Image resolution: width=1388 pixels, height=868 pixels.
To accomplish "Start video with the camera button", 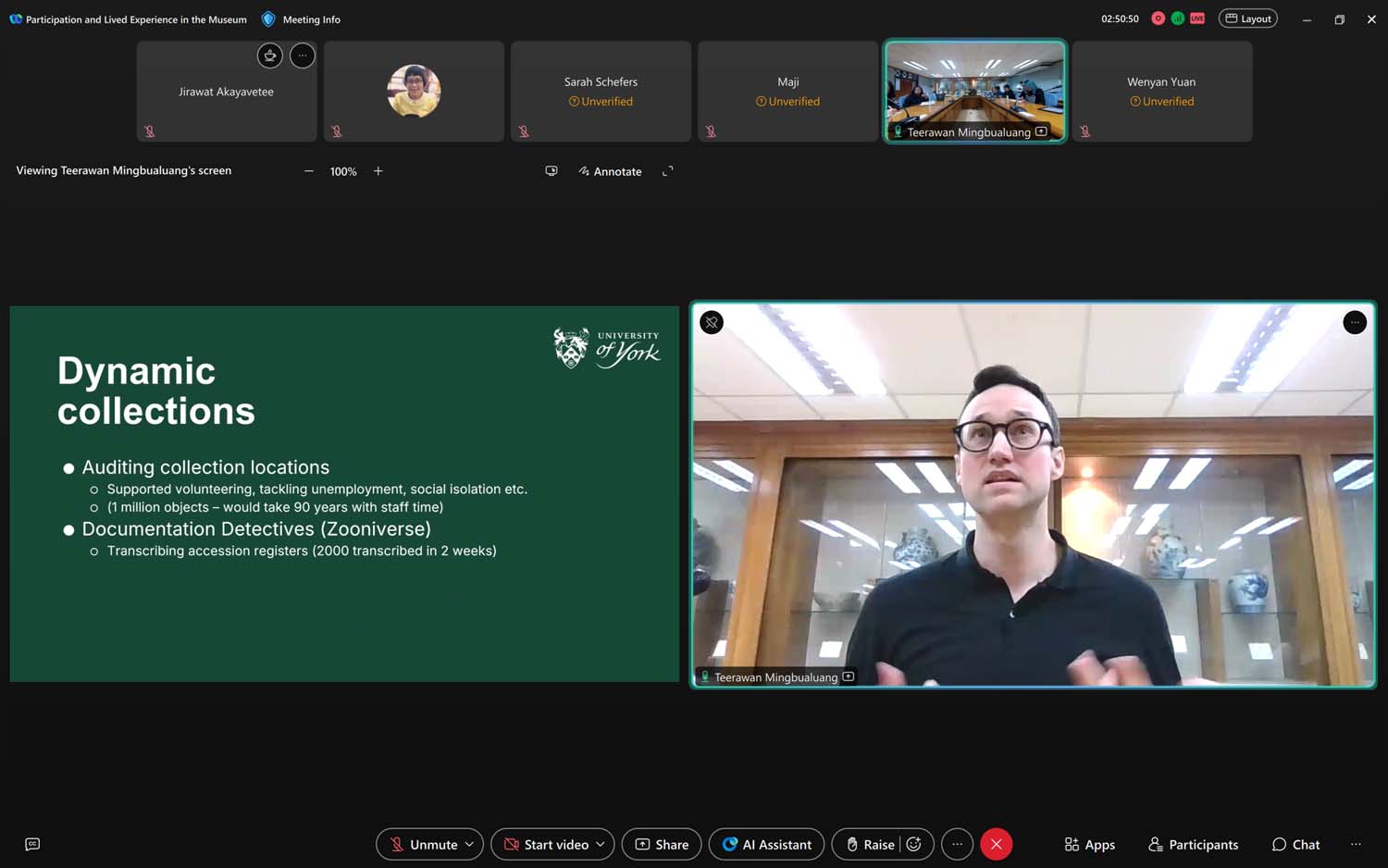I will tap(546, 844).
